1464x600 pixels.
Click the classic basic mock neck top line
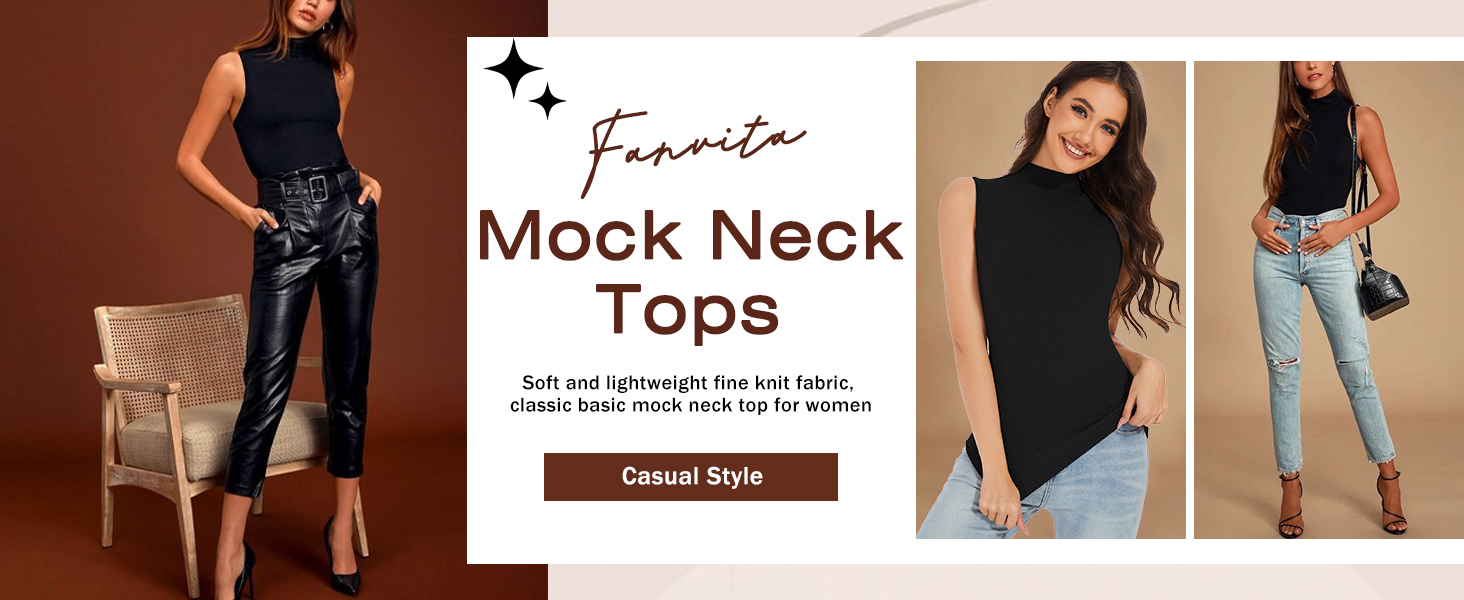click(691, 406)
